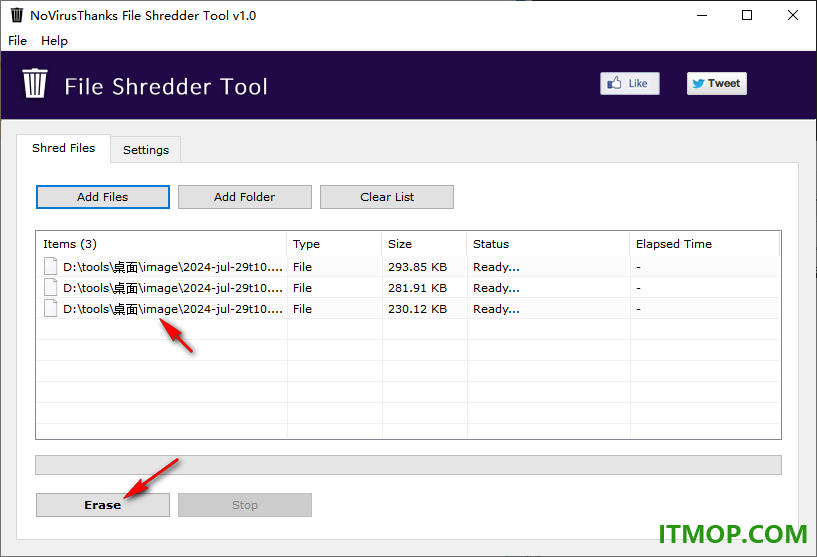817x557 pixels.
Task: Click the 281.91 KB size cell
Action: point(417,288)
